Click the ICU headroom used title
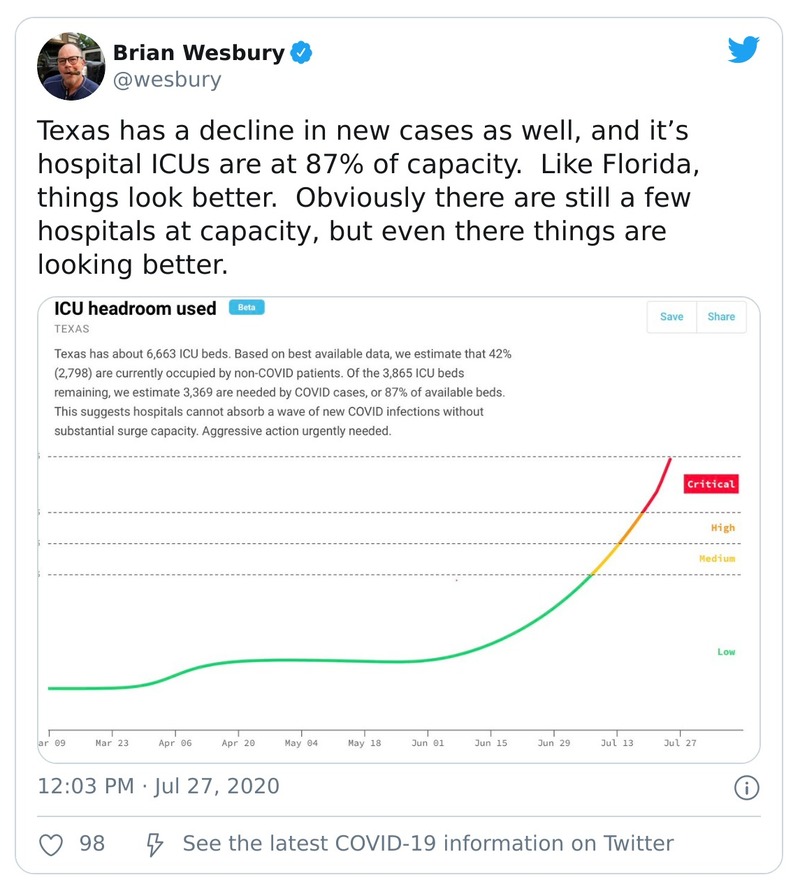 click(135, 309)
